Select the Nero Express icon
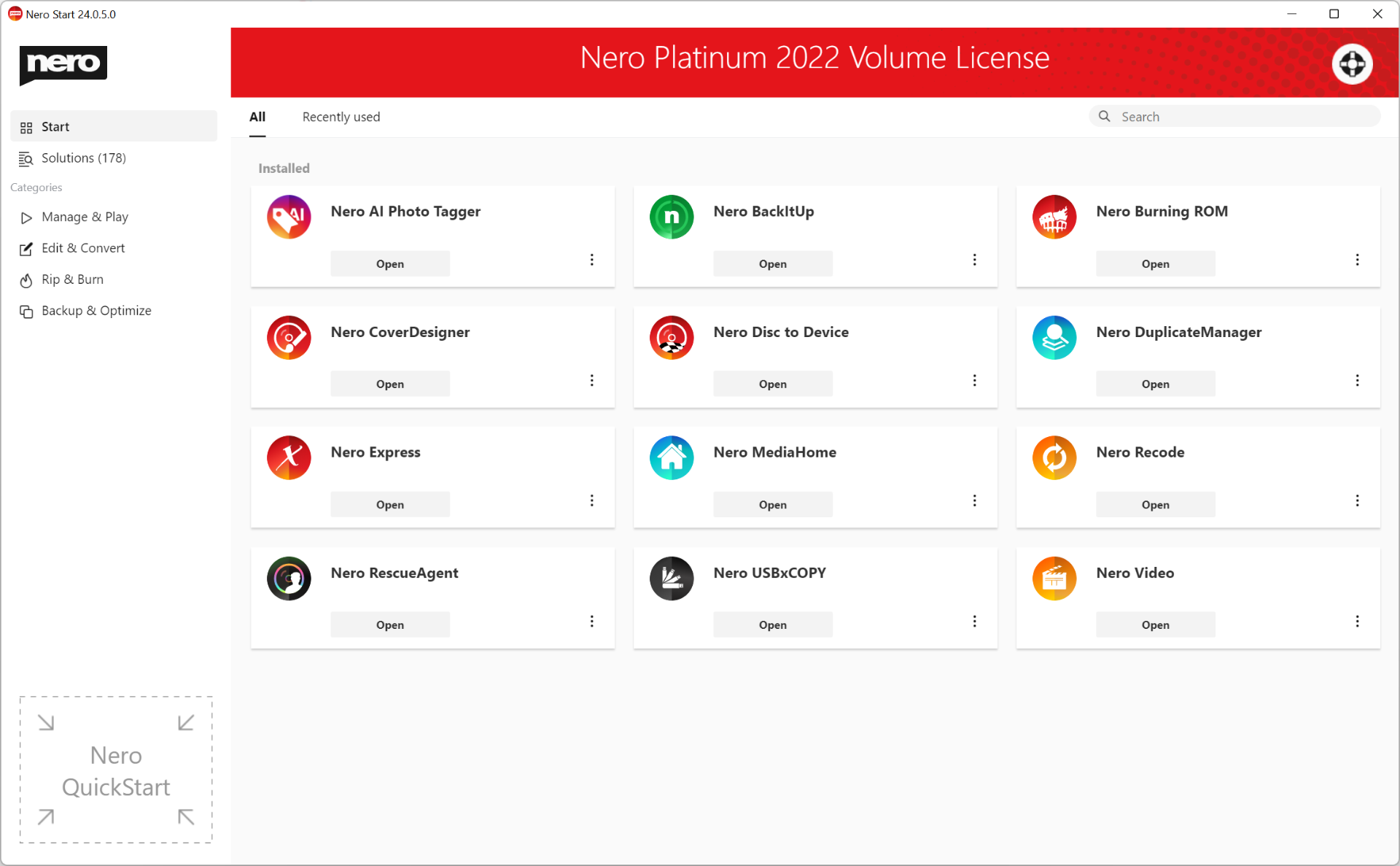This screenshot has width=1400, height=866. coord(289,457)
